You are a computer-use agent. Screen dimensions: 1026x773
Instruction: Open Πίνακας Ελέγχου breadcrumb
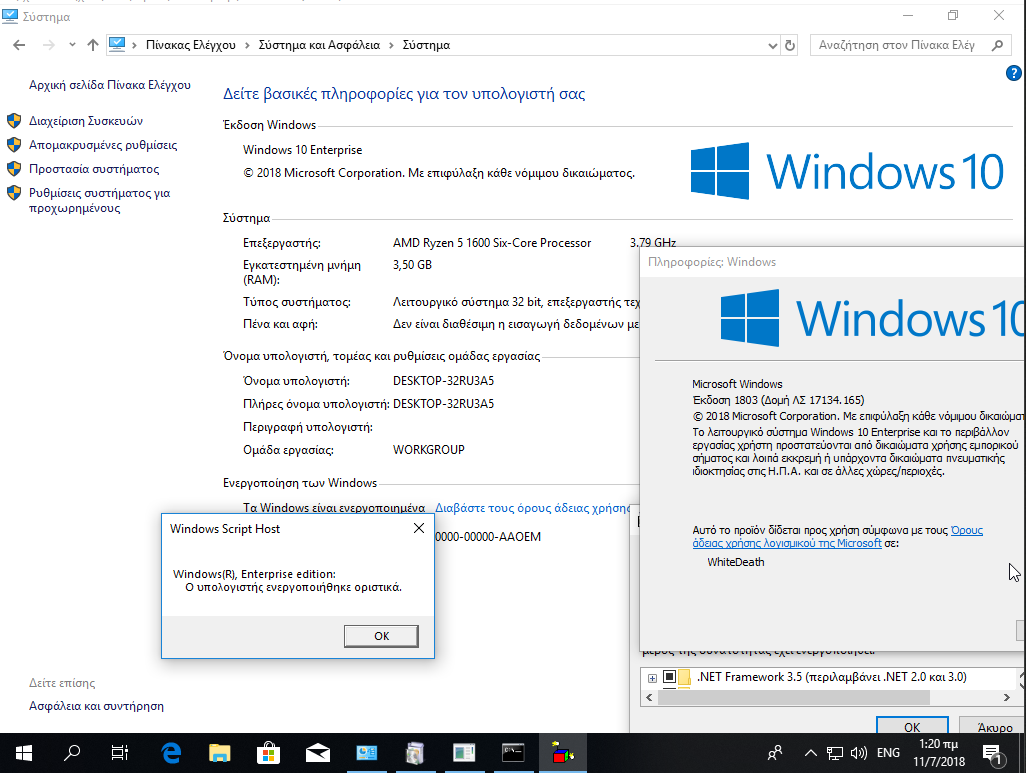(x=190, y=45)
